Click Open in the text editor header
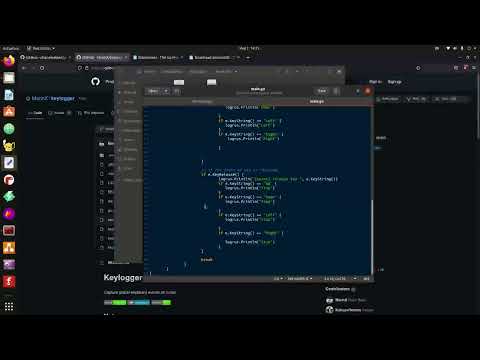480x360 pixels. point(153,91)
